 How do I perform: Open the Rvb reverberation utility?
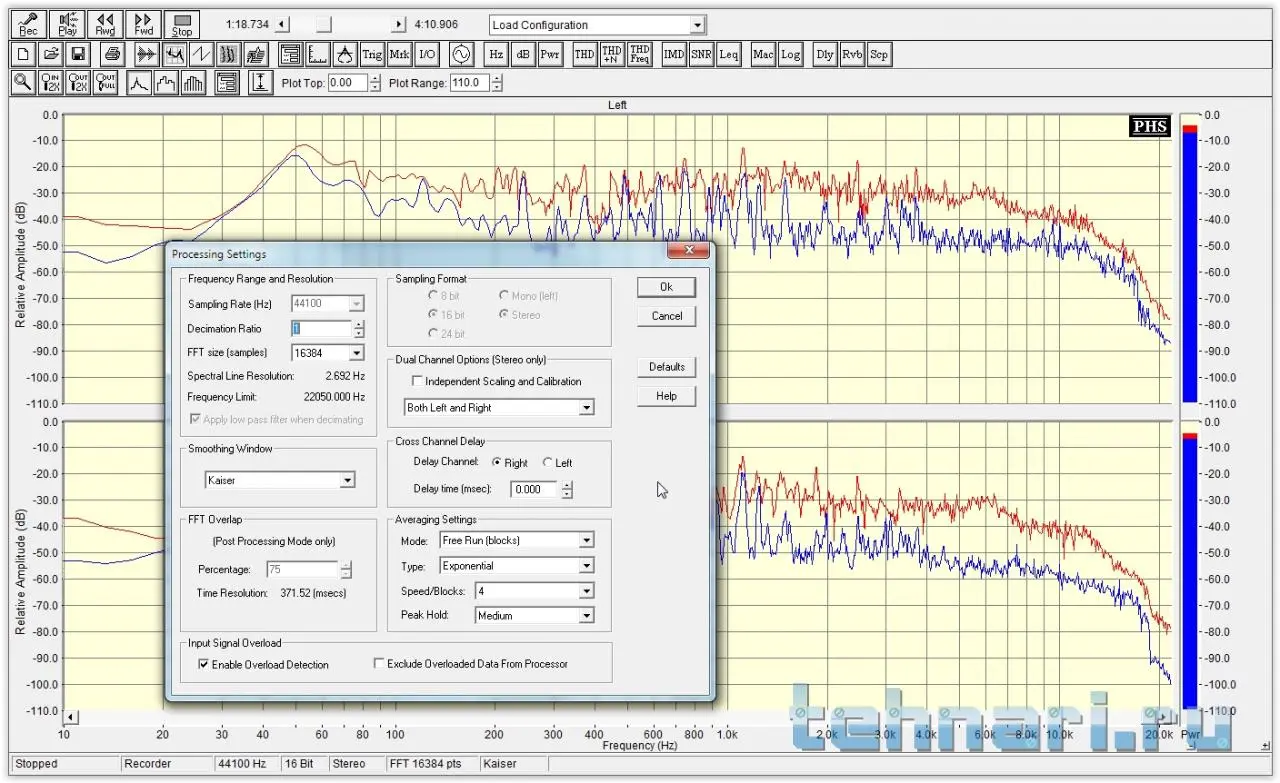852,54
